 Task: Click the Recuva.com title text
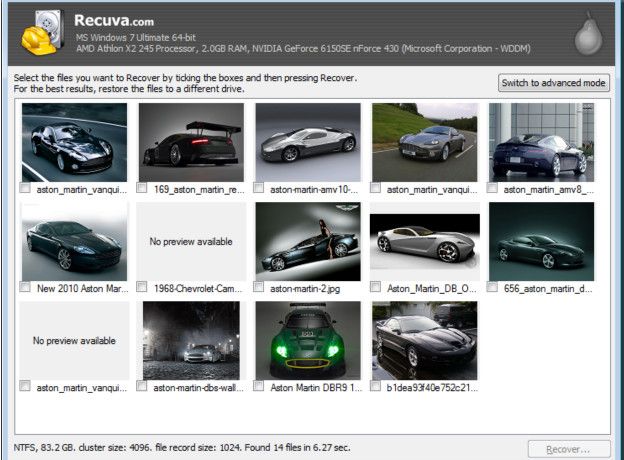click(x=114, y=20)
